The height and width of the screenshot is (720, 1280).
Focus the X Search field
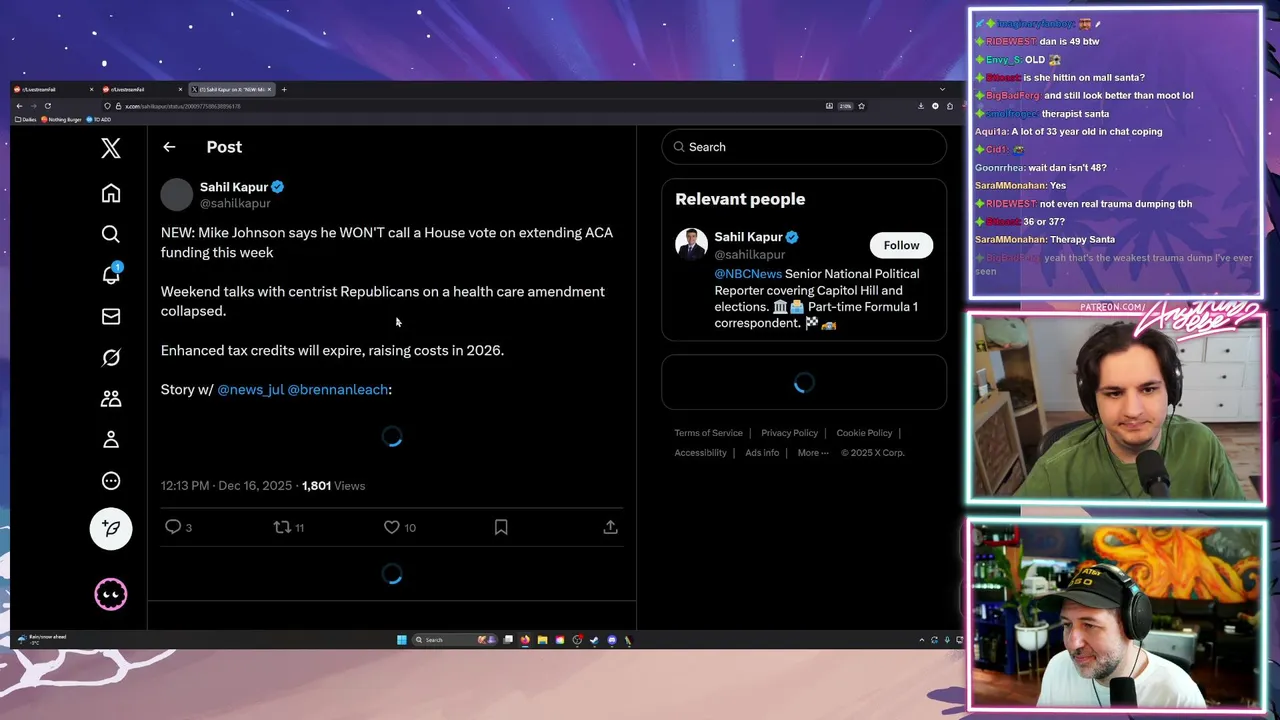coord(804,147)
